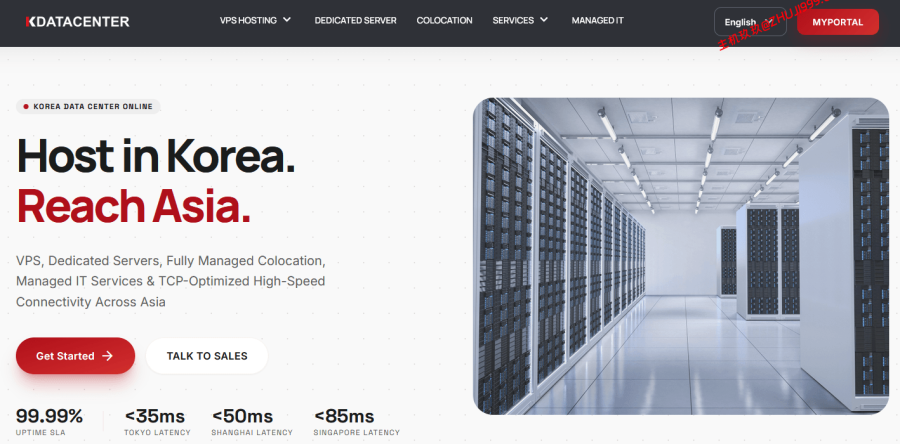
Task: Click the <50ms Shanghai latency value
Action: [242, 416]
